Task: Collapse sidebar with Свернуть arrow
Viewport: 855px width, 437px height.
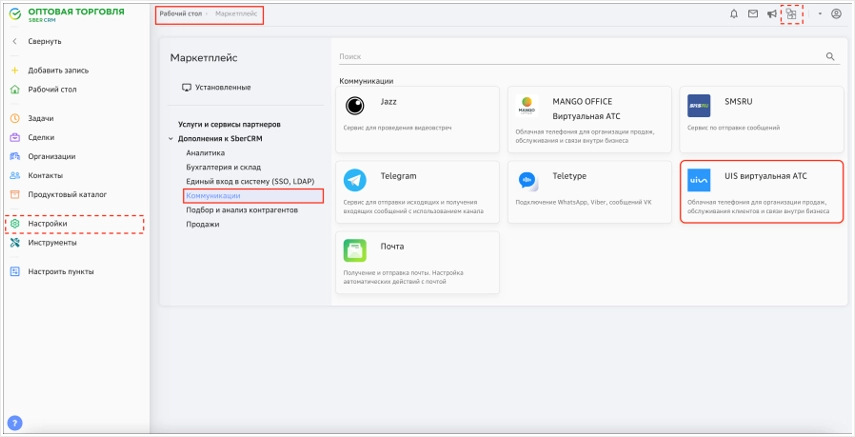Action: point(15,41)
